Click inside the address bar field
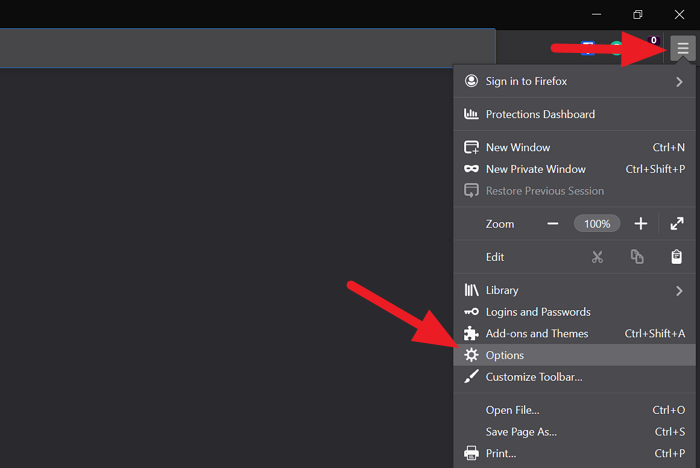Viewport: 700px width, 468px height. coord(247,48)
